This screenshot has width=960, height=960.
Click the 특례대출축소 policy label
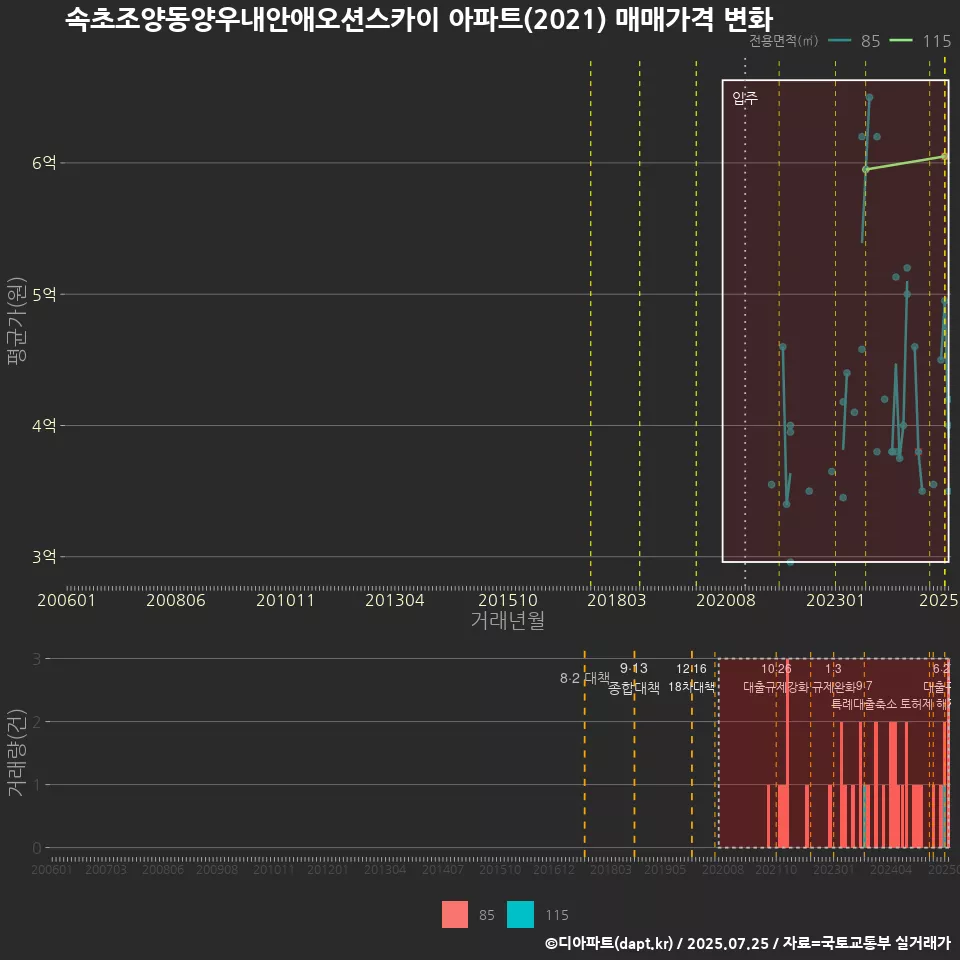pos(864,704)
